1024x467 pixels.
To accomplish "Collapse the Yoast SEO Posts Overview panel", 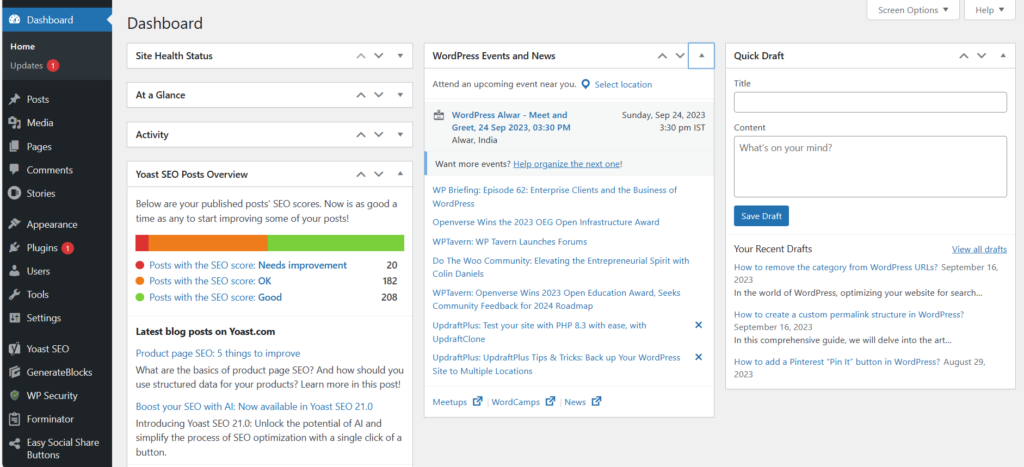I will coord(400,174).
